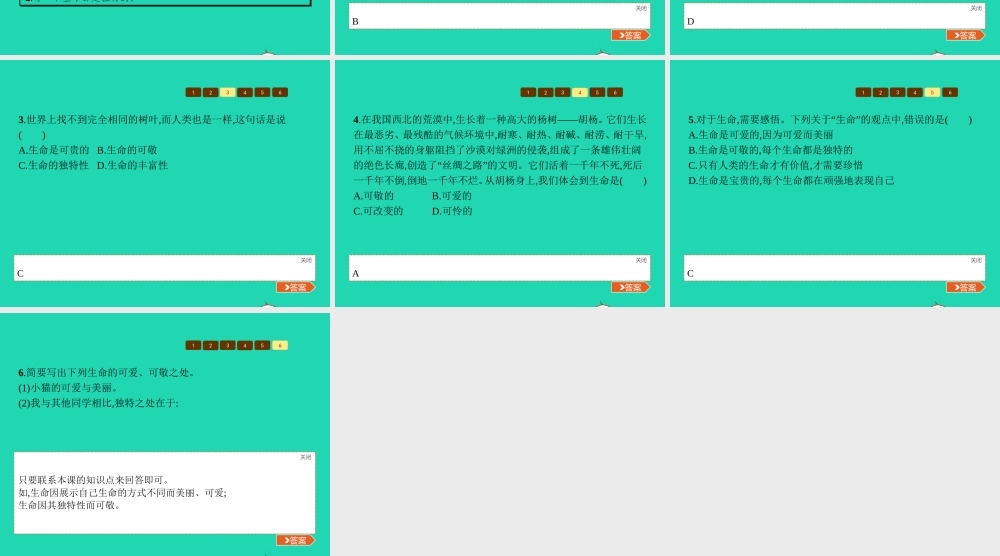Go to page 1 on question 4 slide
The image size is (1000, 556).
coord(528,92)
